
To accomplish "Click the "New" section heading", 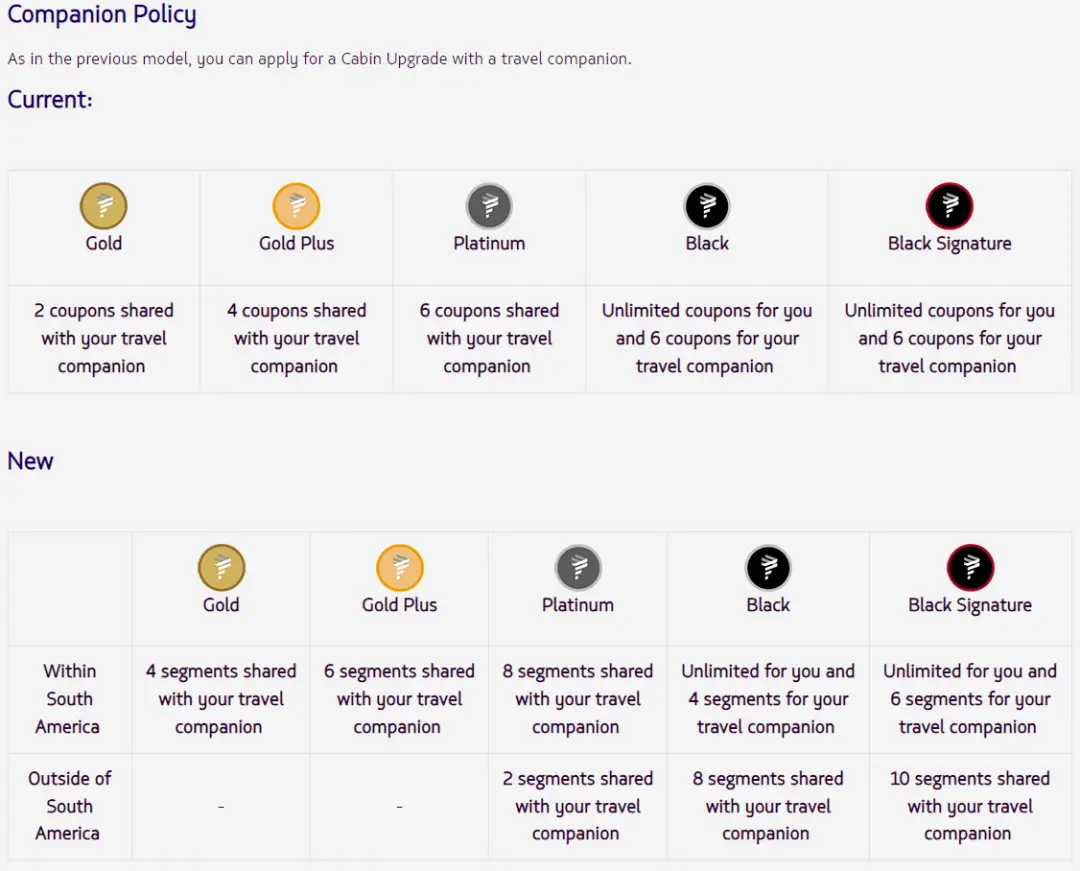I will tap(31, 461).
